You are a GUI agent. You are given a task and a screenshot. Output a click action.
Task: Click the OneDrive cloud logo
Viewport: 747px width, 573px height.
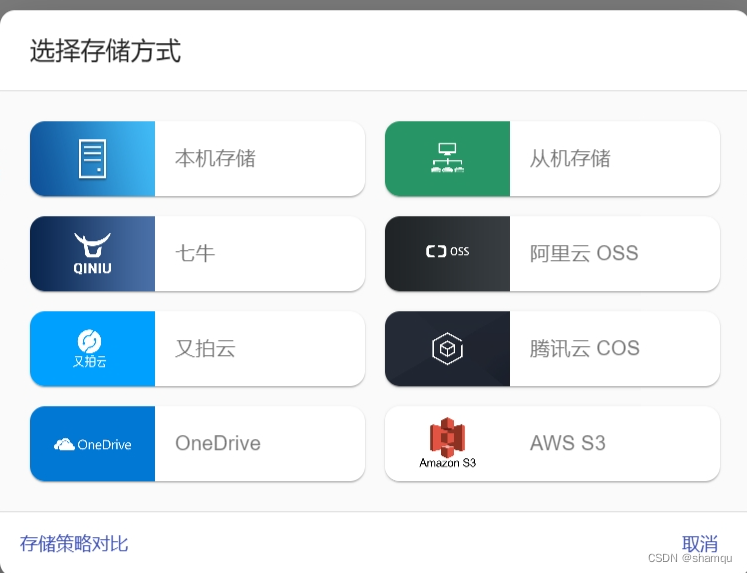click(x=92, y=444)
